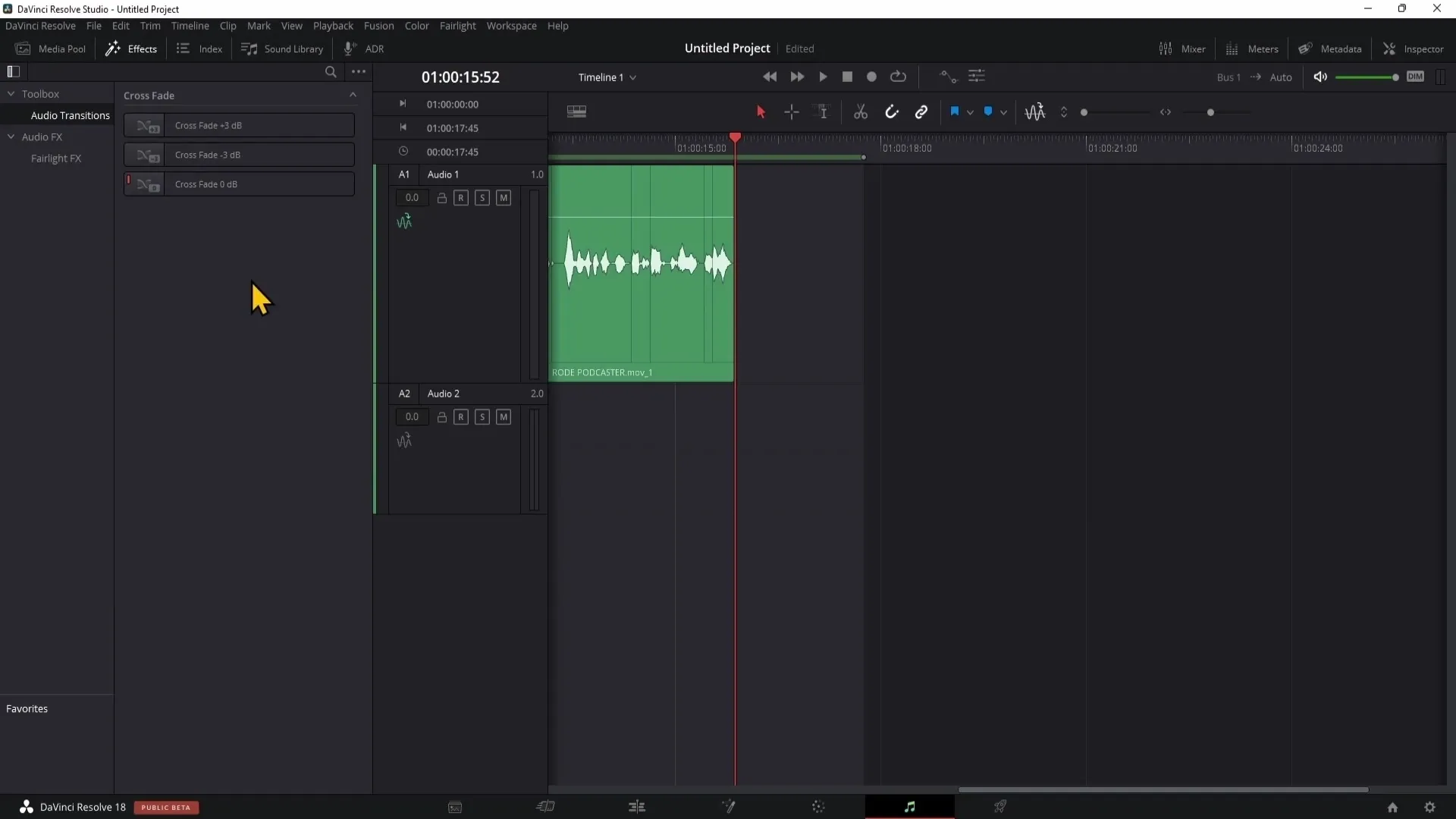The width and height of the screenshot is (1456, 819).
Task: Select the Selection tool arrow
Action: [x=761, y=111]
